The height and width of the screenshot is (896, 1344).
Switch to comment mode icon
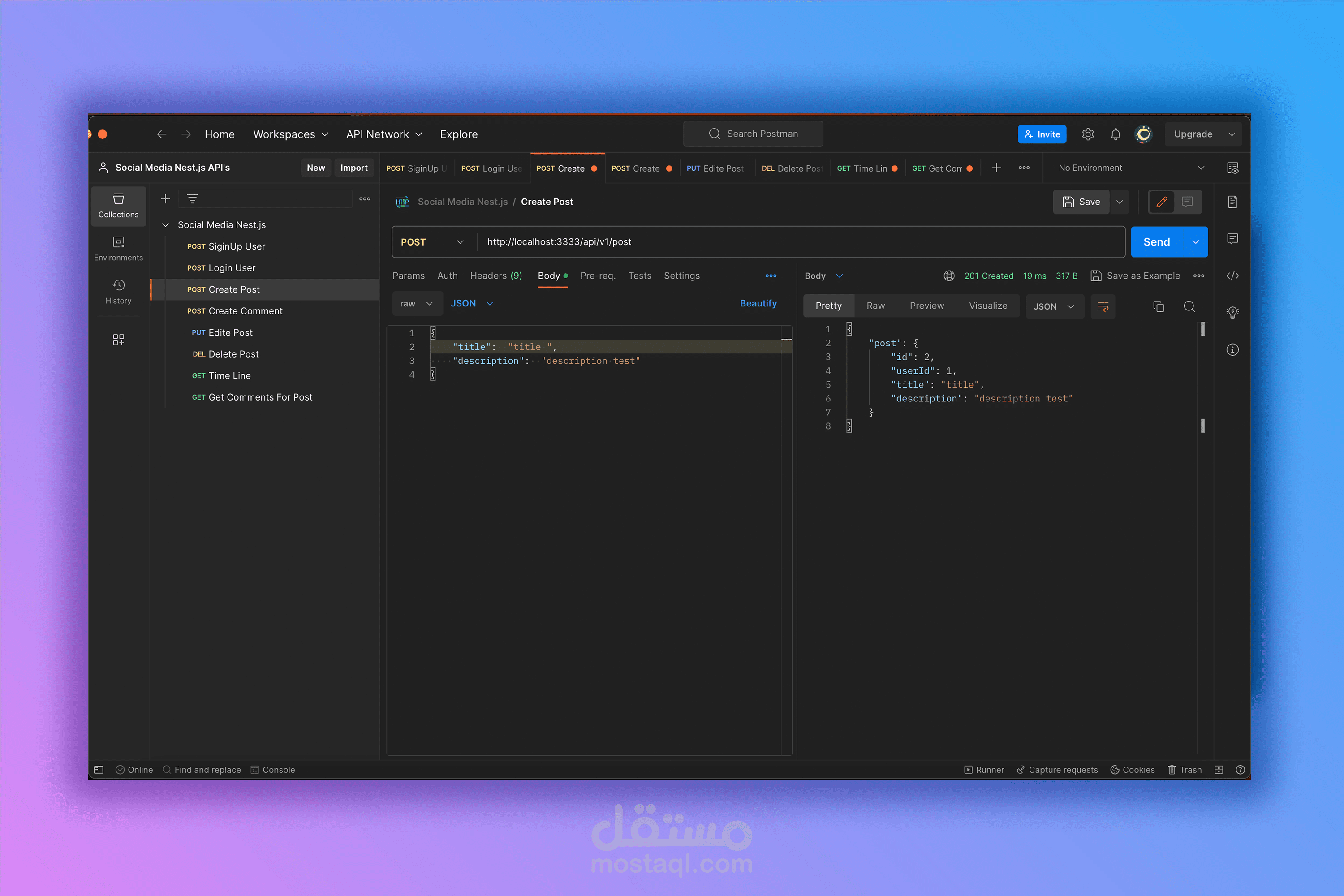(1188, 202)
